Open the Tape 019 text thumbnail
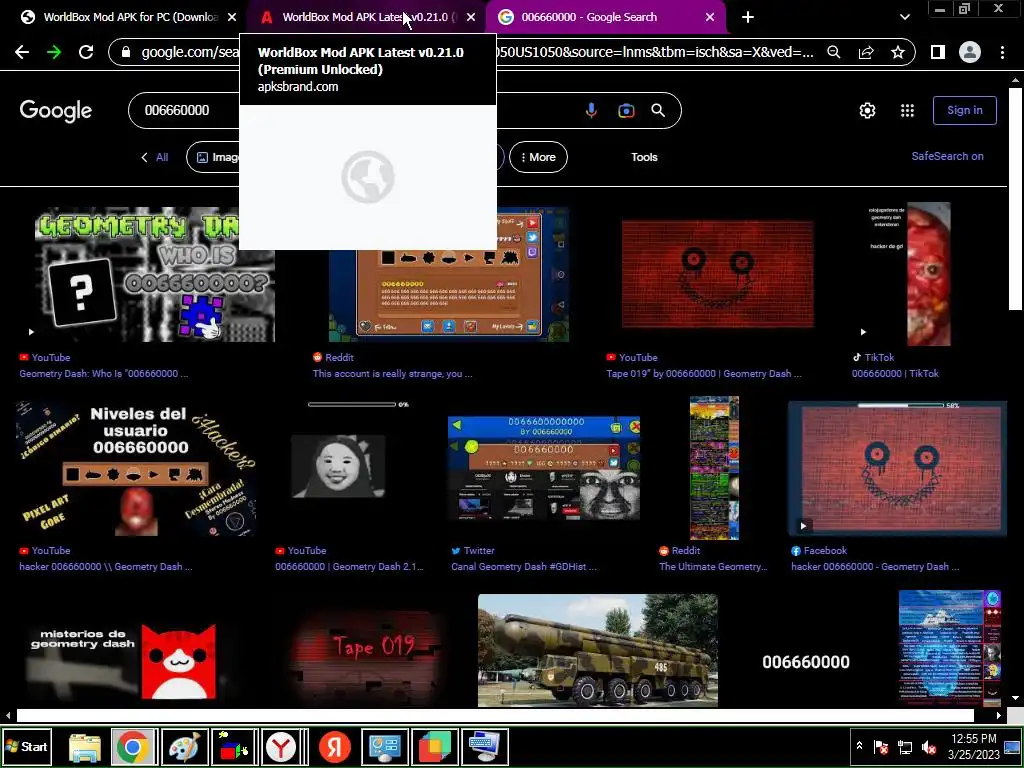1024x768 pixels. (367, 656)
